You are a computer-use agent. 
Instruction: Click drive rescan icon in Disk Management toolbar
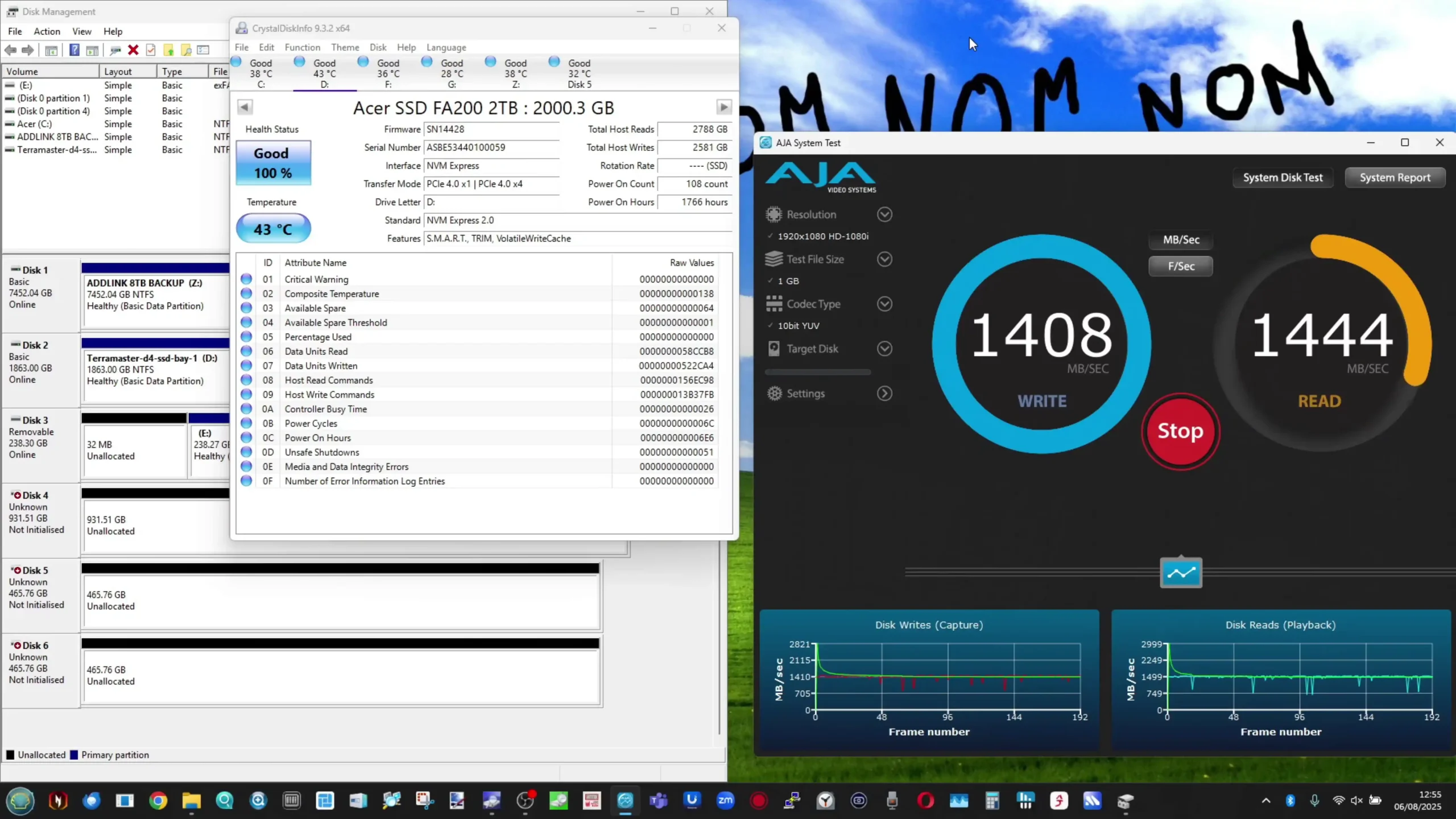point(115,50)
